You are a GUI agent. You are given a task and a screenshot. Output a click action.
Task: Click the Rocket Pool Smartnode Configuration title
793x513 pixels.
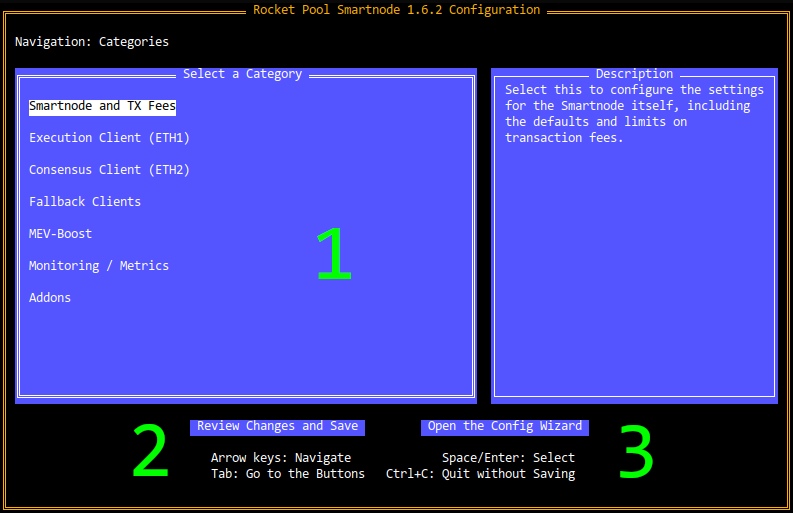point(396,10)
